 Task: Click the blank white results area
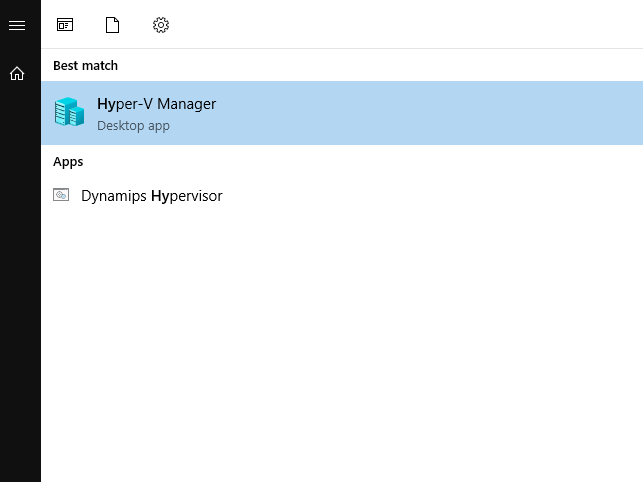(342, 345)
